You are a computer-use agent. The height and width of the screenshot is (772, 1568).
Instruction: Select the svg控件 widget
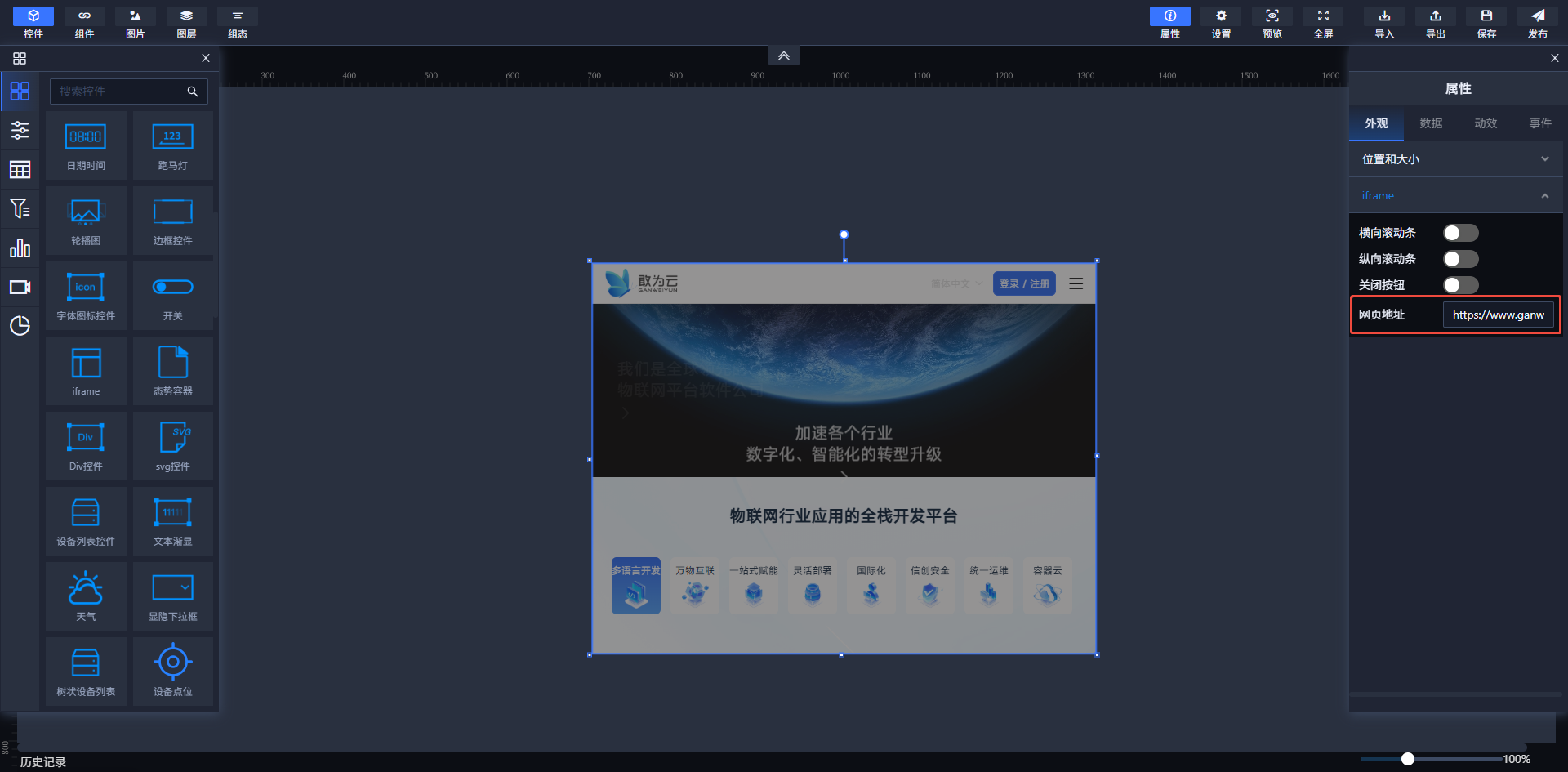click(x=173, y=446)
